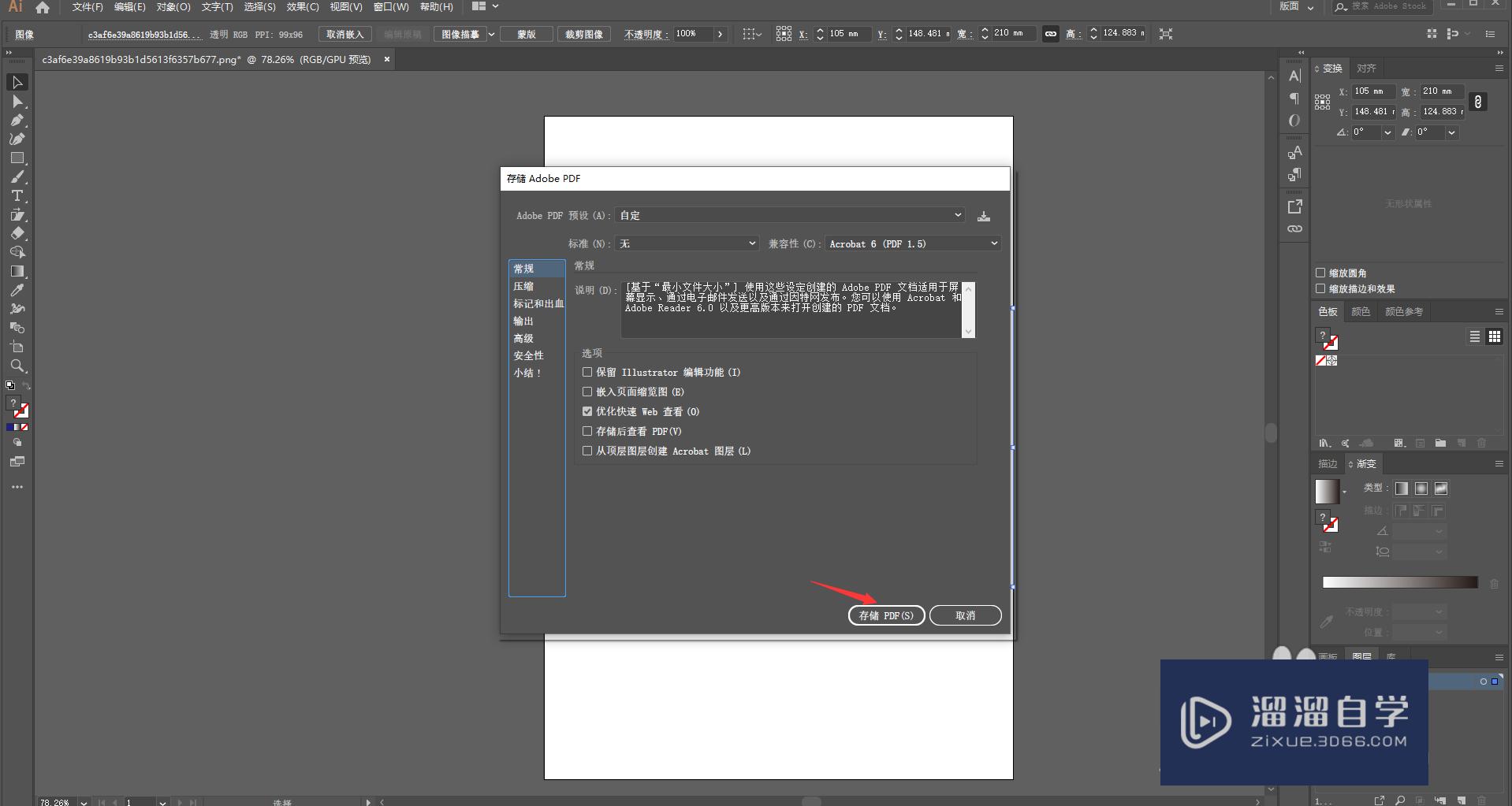
Task: Select the Pen tool
Action: [17, 120]
